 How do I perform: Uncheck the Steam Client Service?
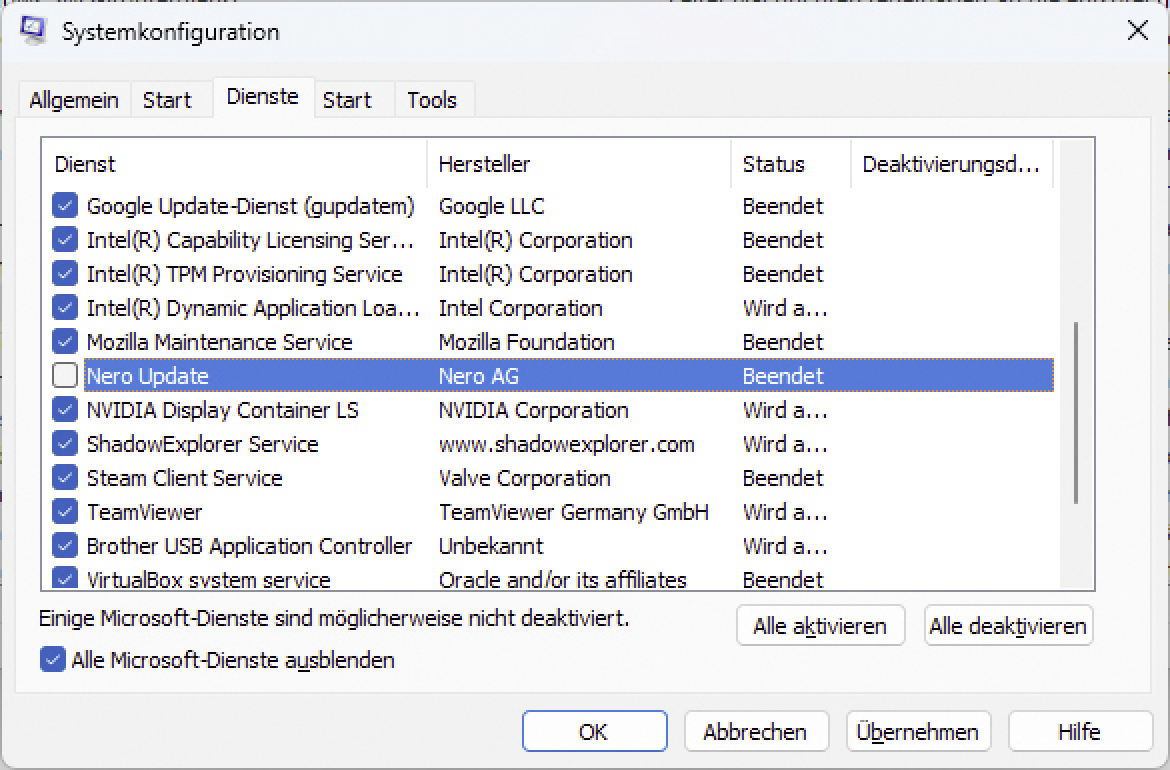tap(63, 477)
